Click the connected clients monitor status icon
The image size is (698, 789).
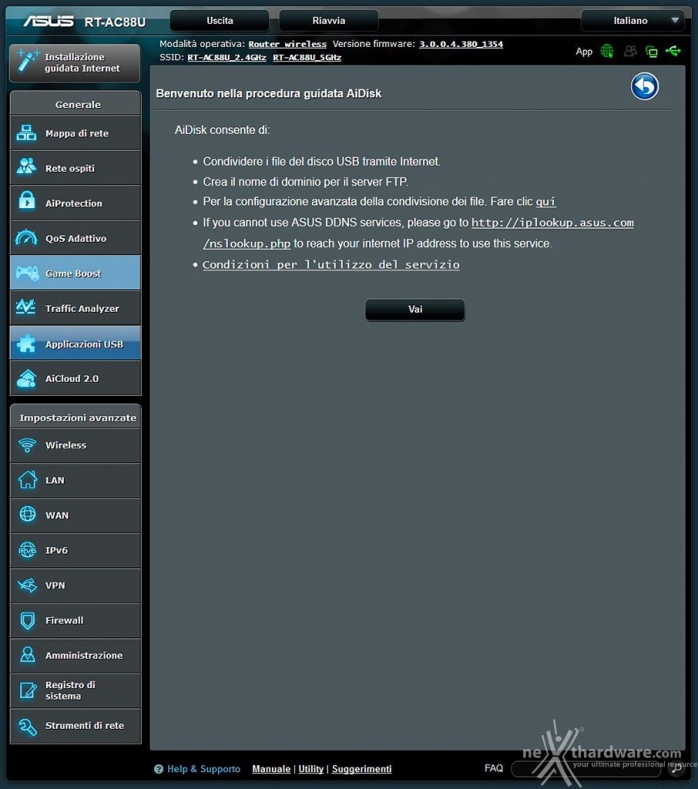pos(652,51)
